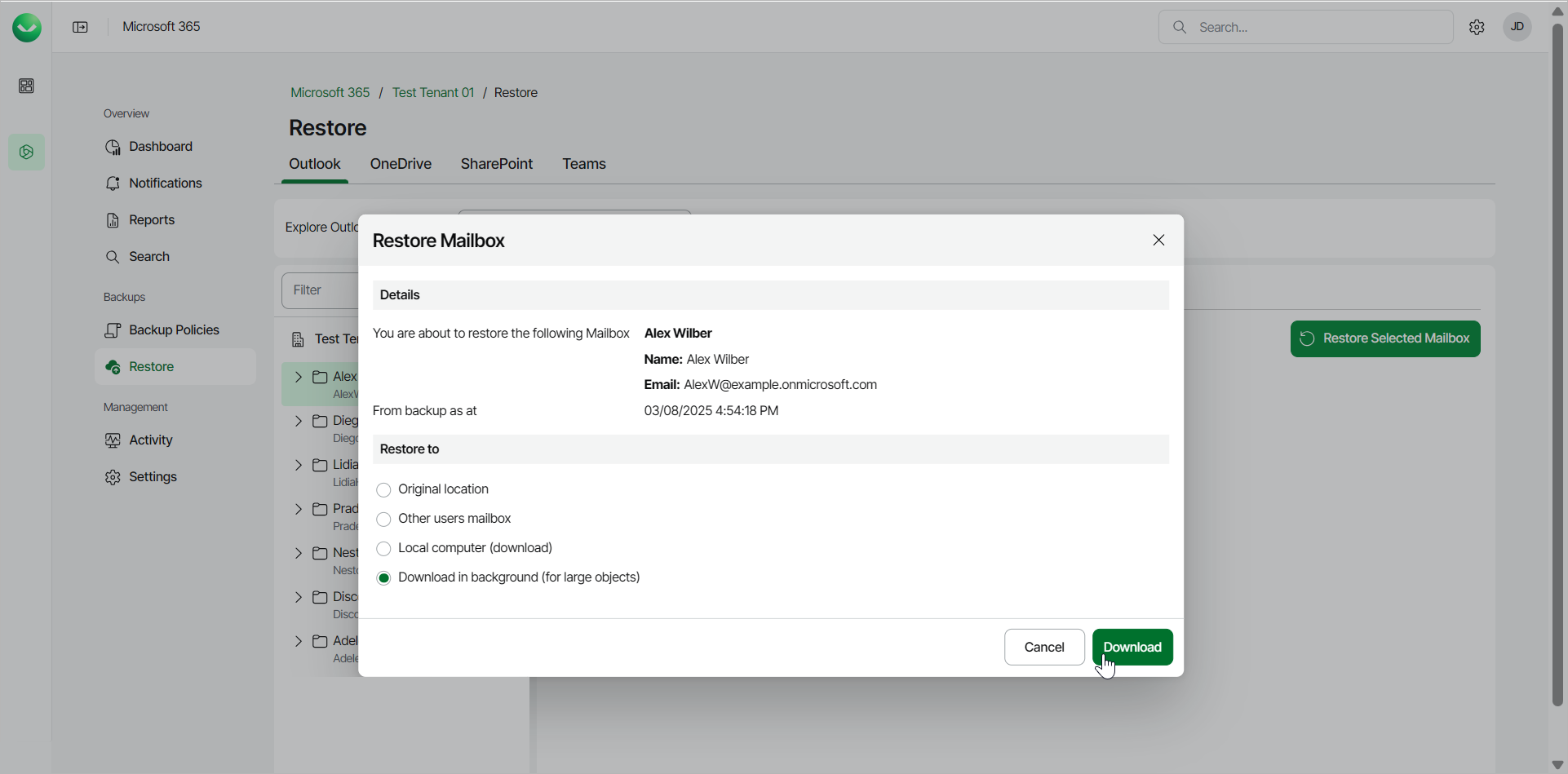Close the Restore Mailbox dialog
Viewport: 1568px width, 774px height.
pos(1158,241)
